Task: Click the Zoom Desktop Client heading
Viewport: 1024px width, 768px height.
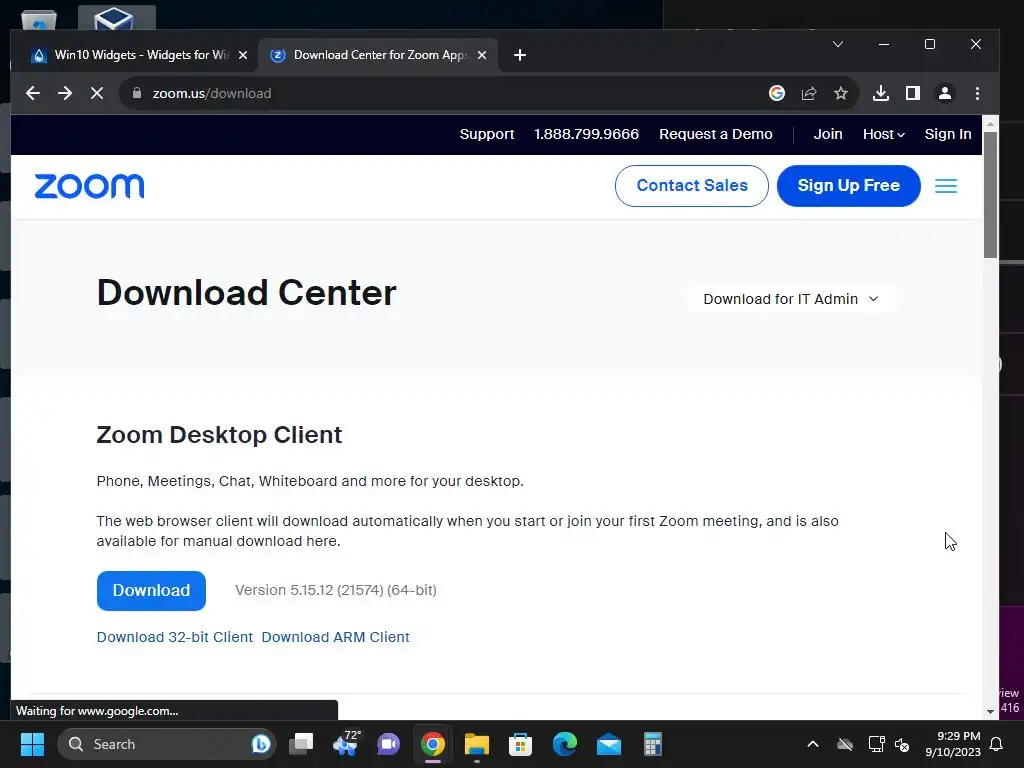Action: [219, 435]
